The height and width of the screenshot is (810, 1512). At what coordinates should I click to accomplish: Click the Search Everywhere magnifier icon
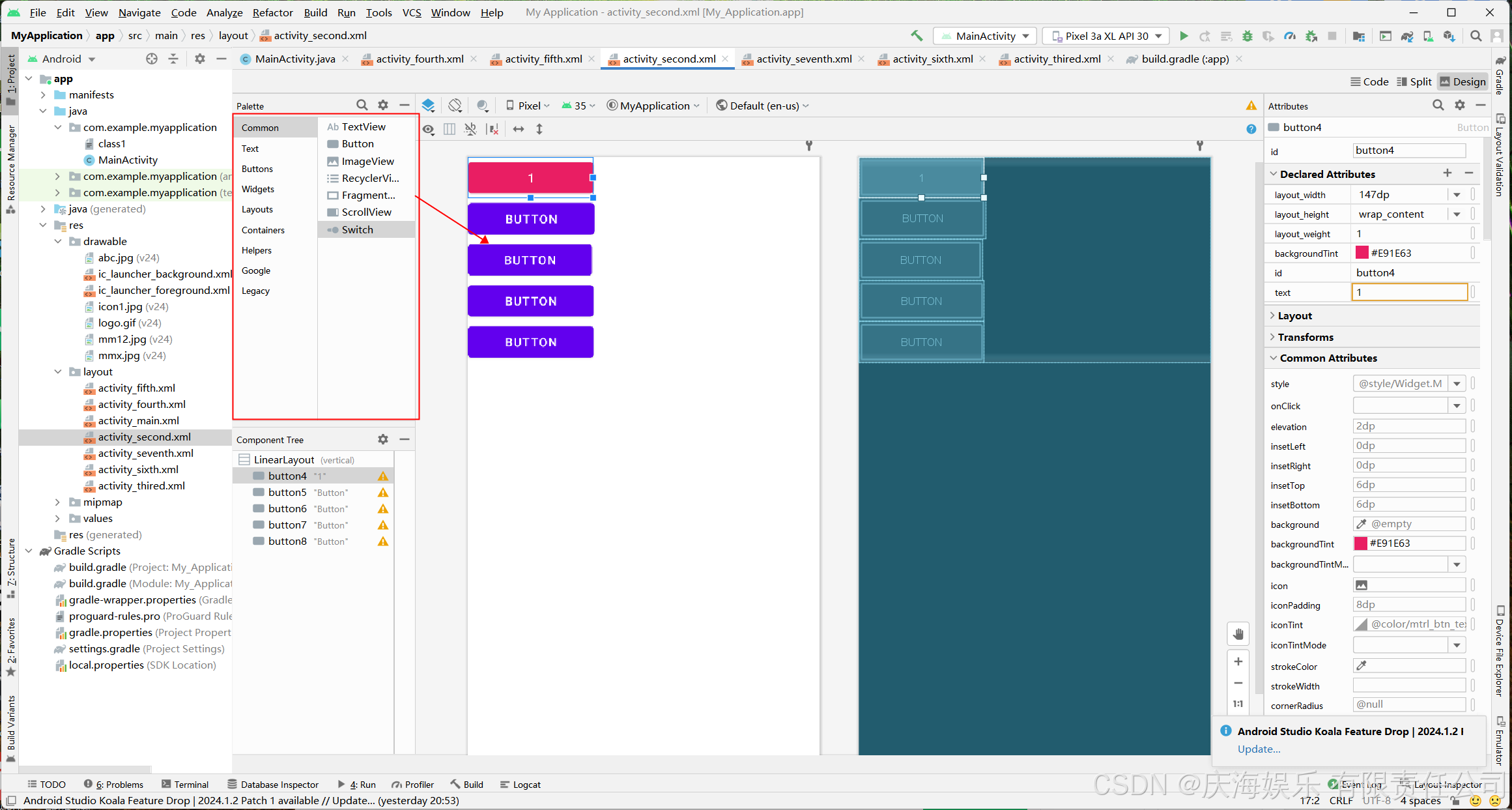click(x=1476, y=36)
